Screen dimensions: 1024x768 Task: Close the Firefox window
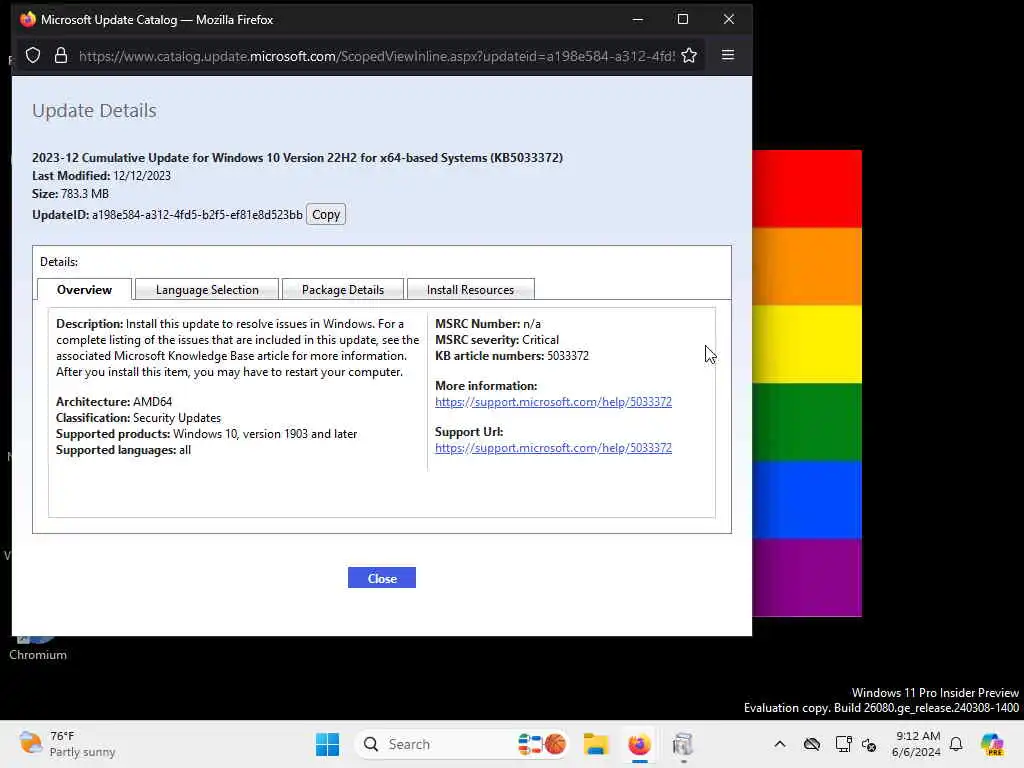tap(729, 20)
